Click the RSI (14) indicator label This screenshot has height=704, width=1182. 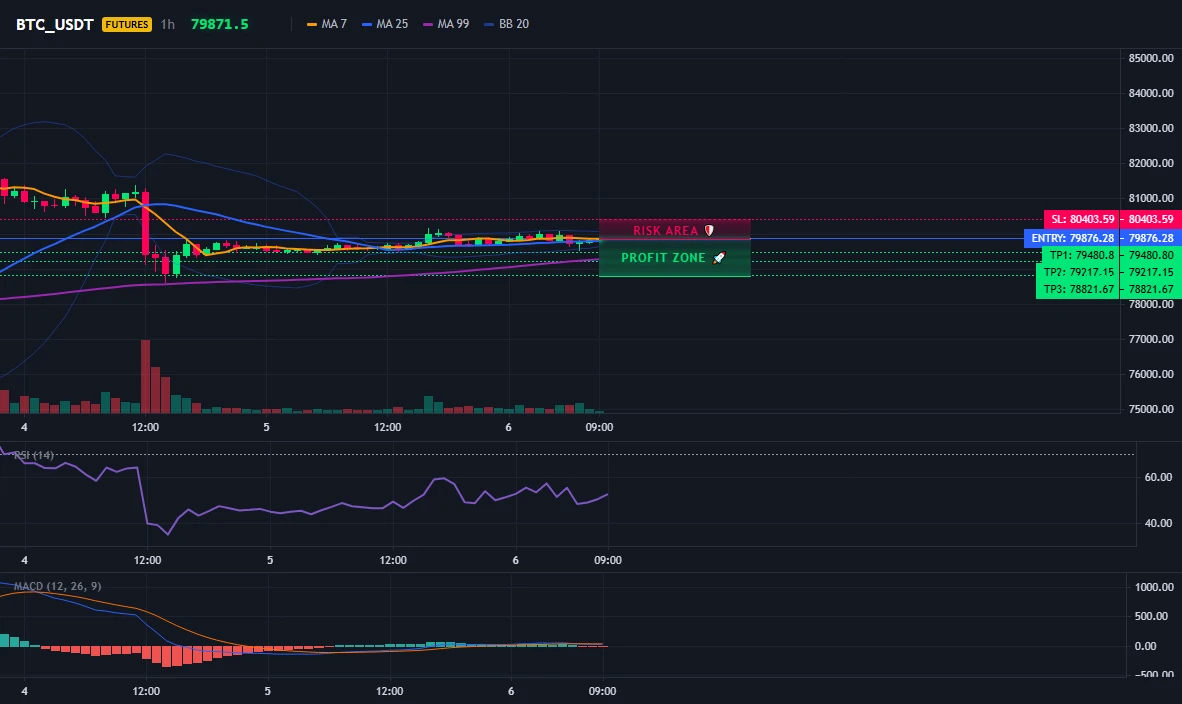(34, 455)
